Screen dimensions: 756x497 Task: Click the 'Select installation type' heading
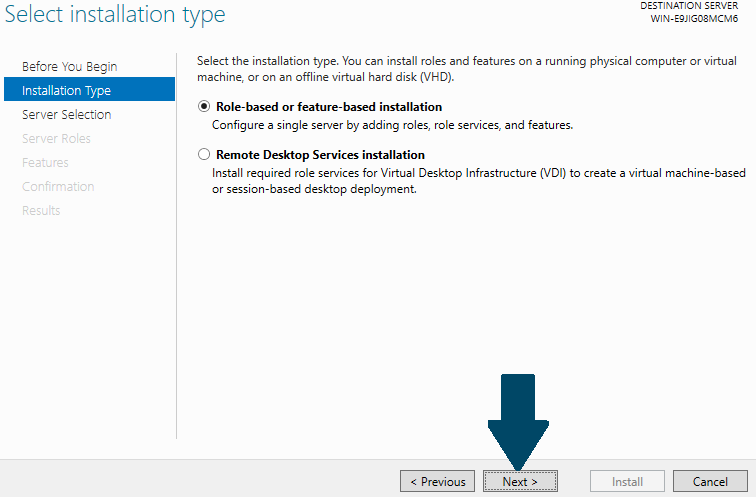pos(115,14)
